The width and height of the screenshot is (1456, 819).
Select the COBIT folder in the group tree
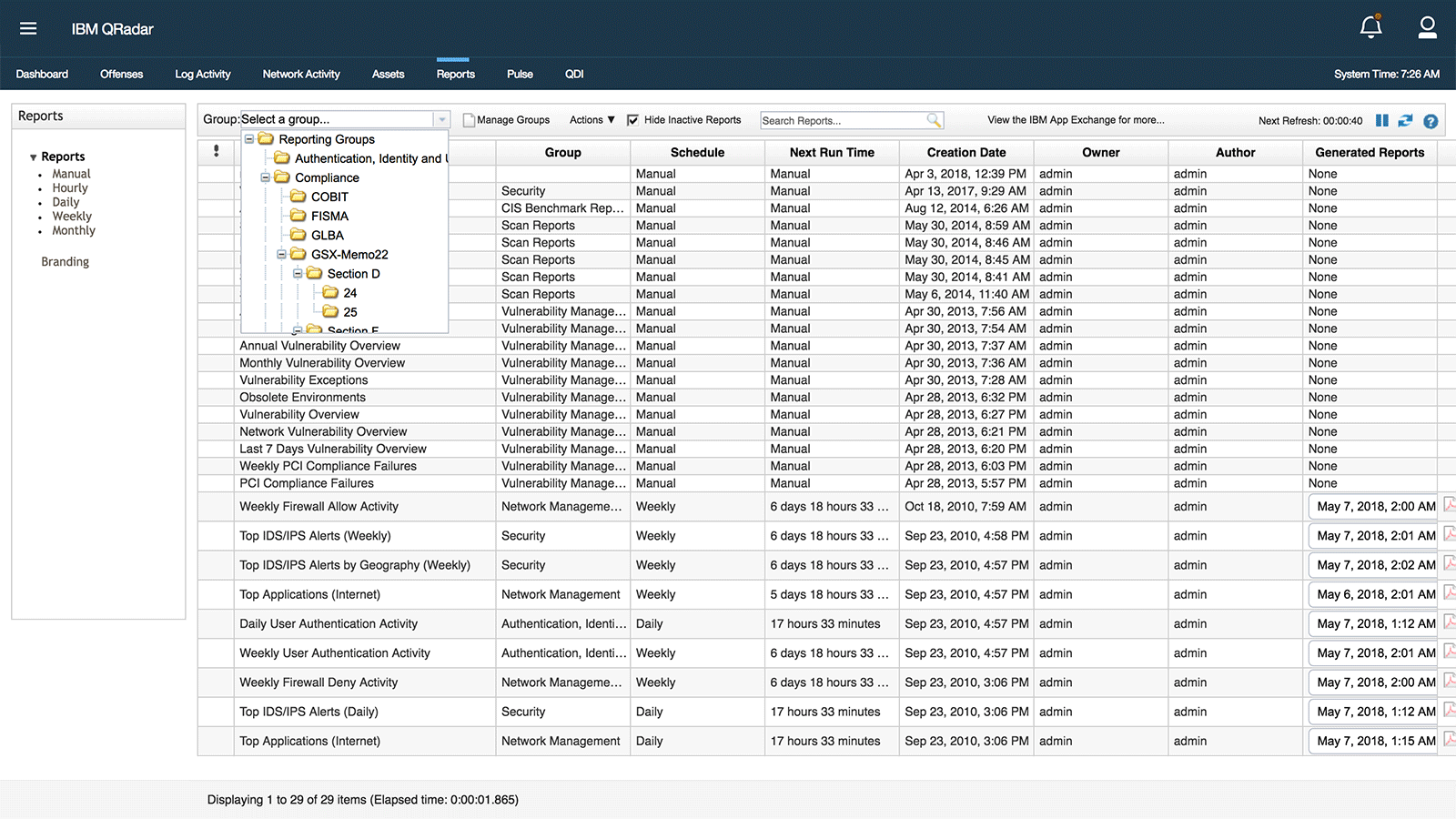coord(319,197)
